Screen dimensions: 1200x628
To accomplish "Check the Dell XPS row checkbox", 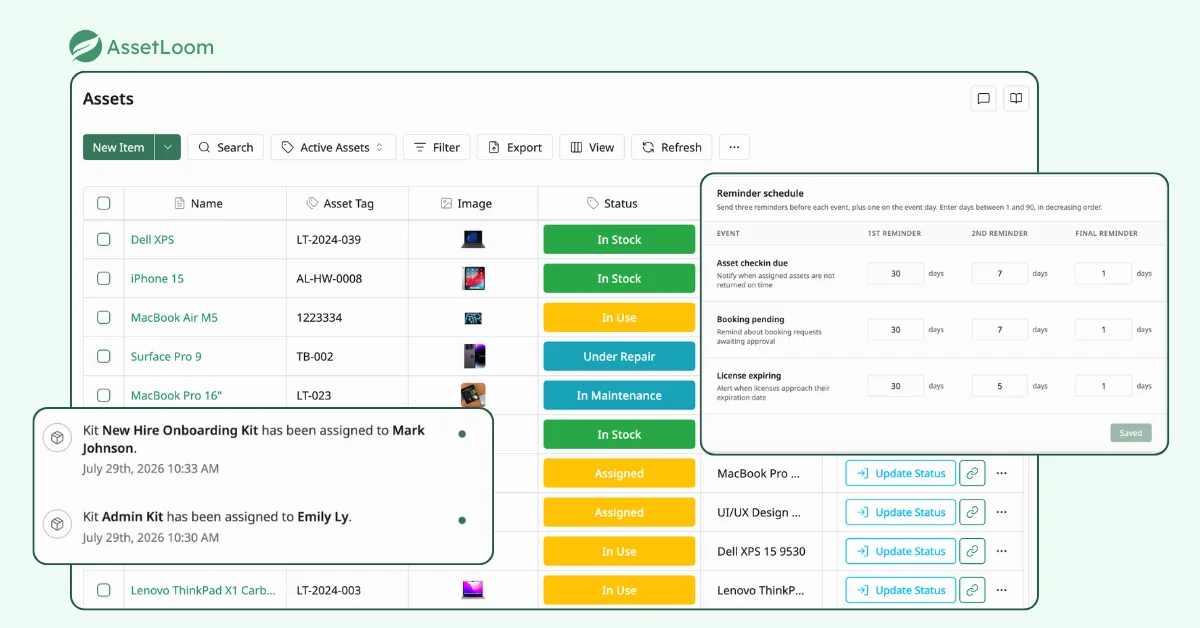I will (x=104, y=239).
